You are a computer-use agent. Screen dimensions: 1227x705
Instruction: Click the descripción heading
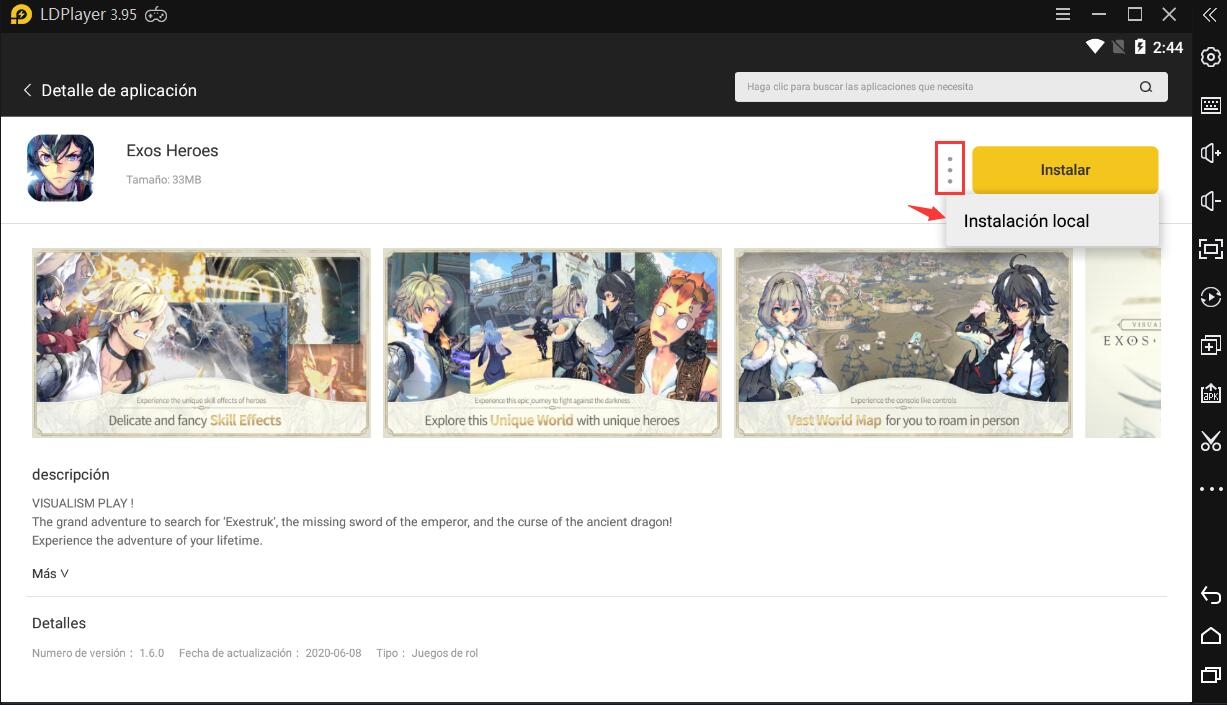point(71,475)
